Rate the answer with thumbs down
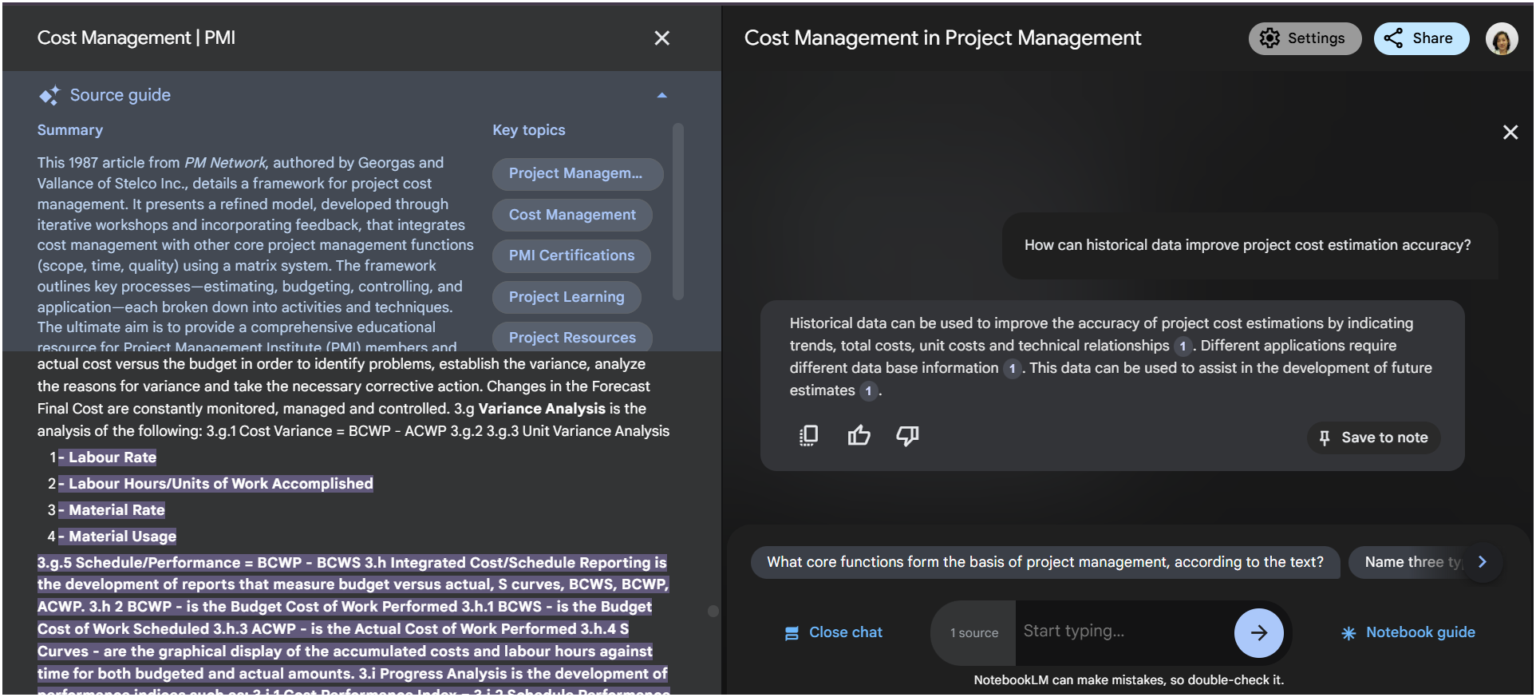Image resolution: width=1536 pixels, height=697 pixels. coord(907,435)
